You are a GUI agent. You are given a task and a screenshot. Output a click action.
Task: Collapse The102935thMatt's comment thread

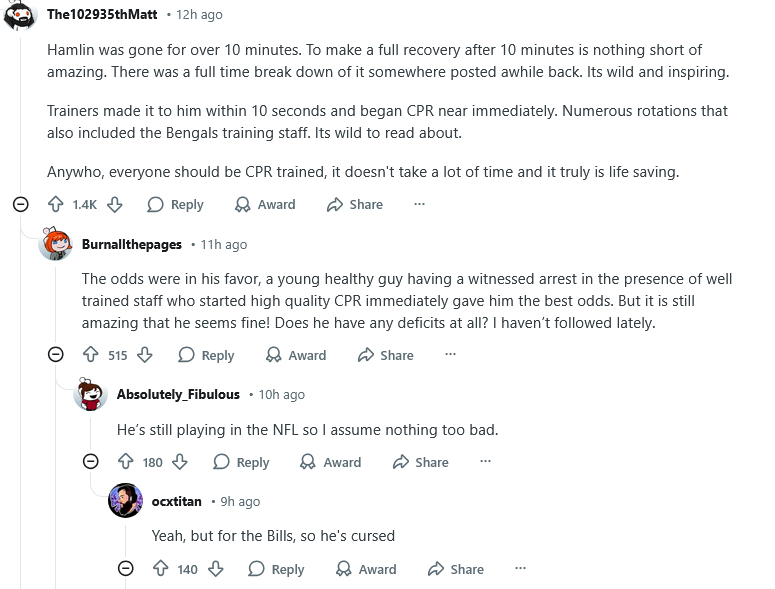20,204
